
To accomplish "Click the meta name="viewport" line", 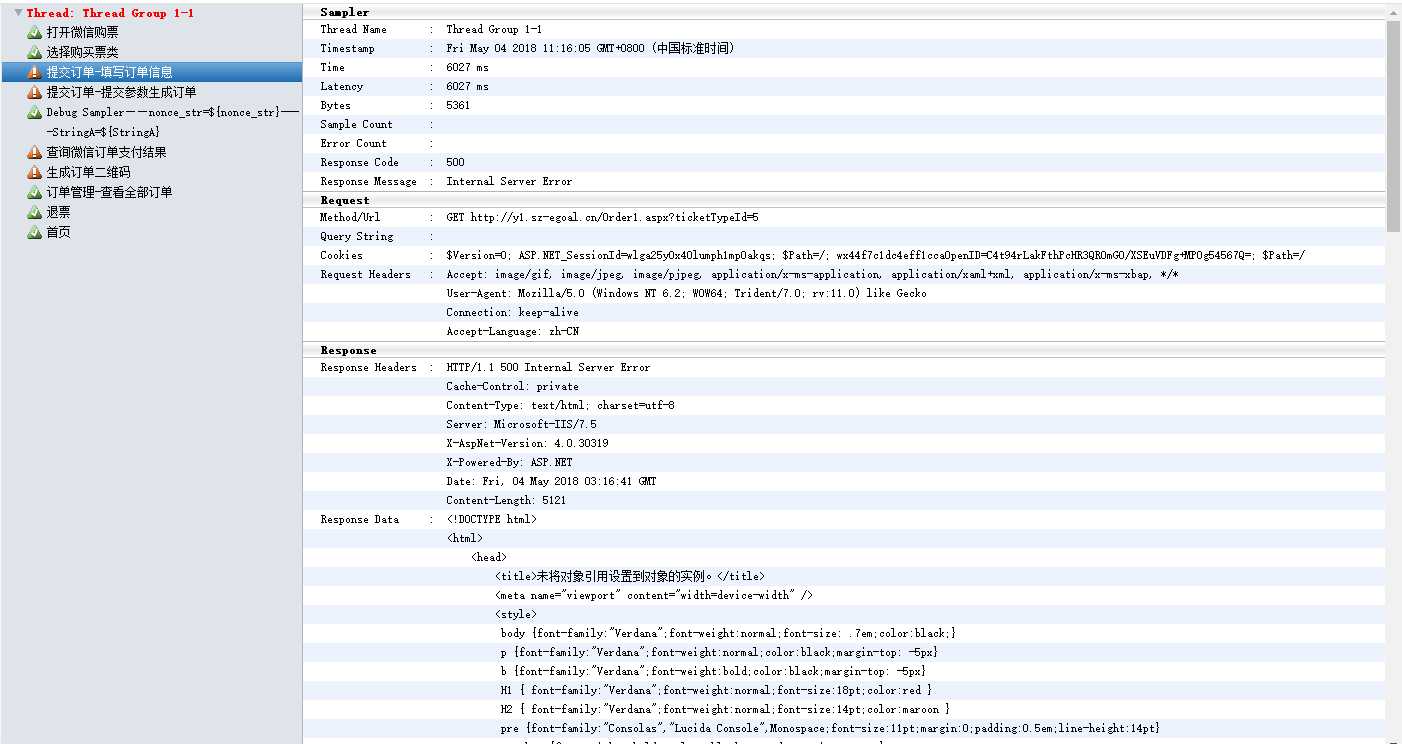I will tap(654, 595).
